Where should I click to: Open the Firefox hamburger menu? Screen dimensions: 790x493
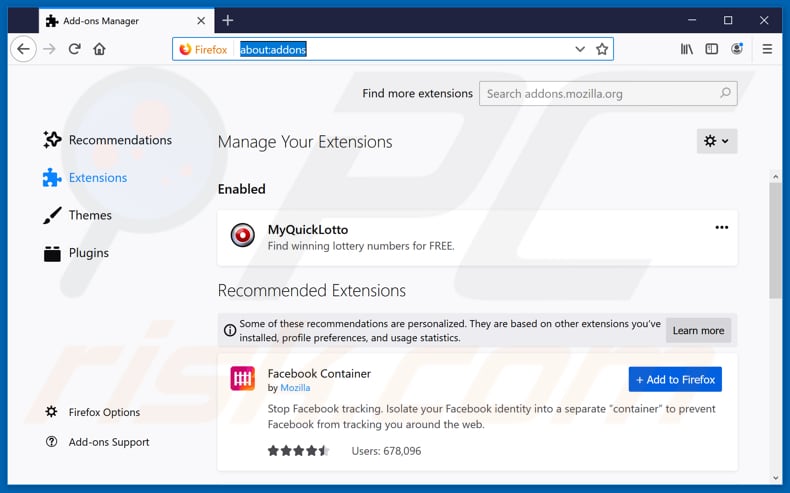767,49
